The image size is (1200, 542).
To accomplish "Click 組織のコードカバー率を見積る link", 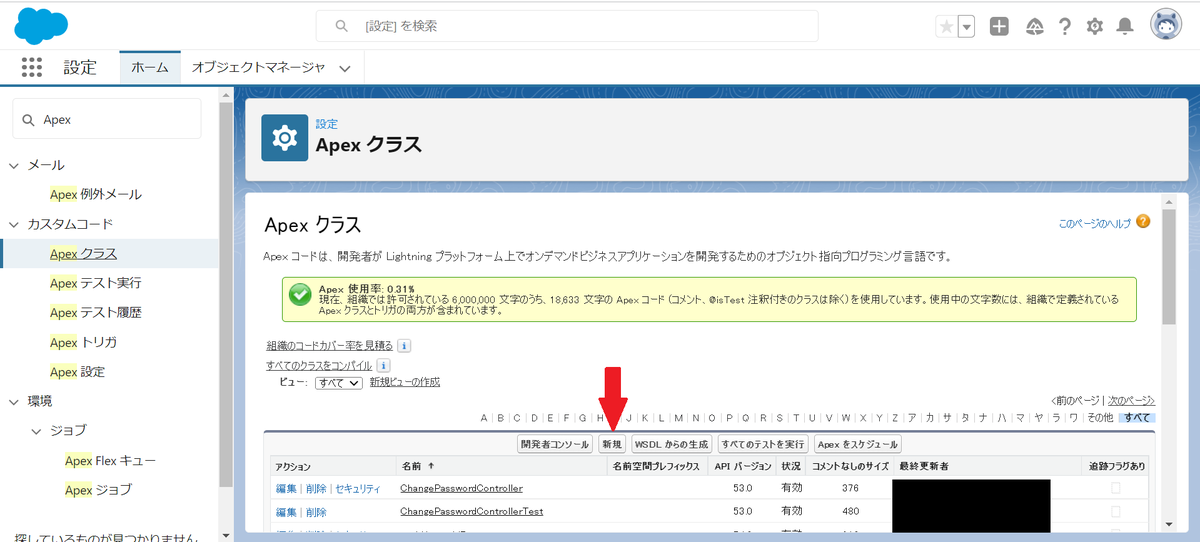I will click(x=330, y=346).
